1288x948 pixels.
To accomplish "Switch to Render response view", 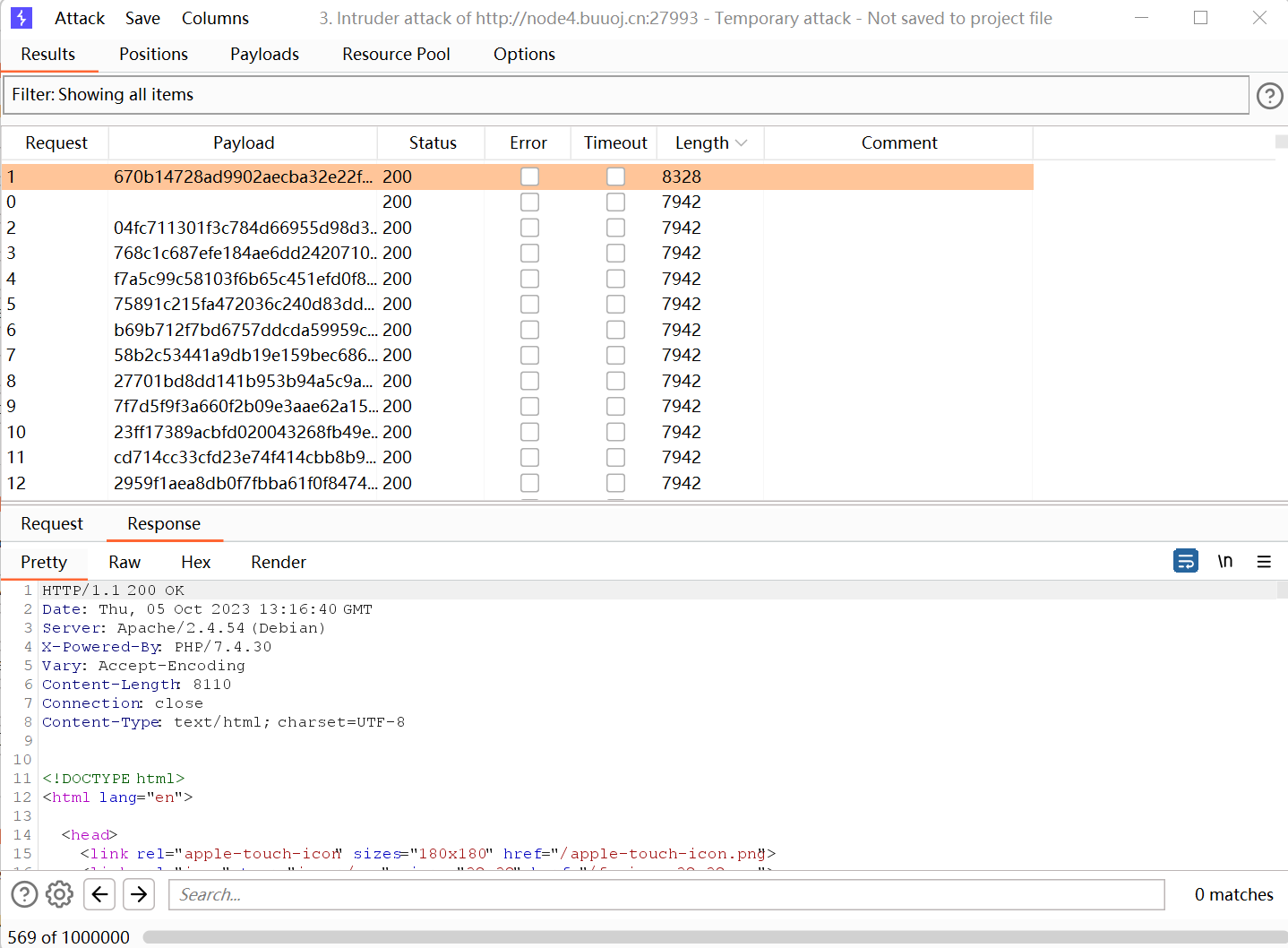I will 279,562.
